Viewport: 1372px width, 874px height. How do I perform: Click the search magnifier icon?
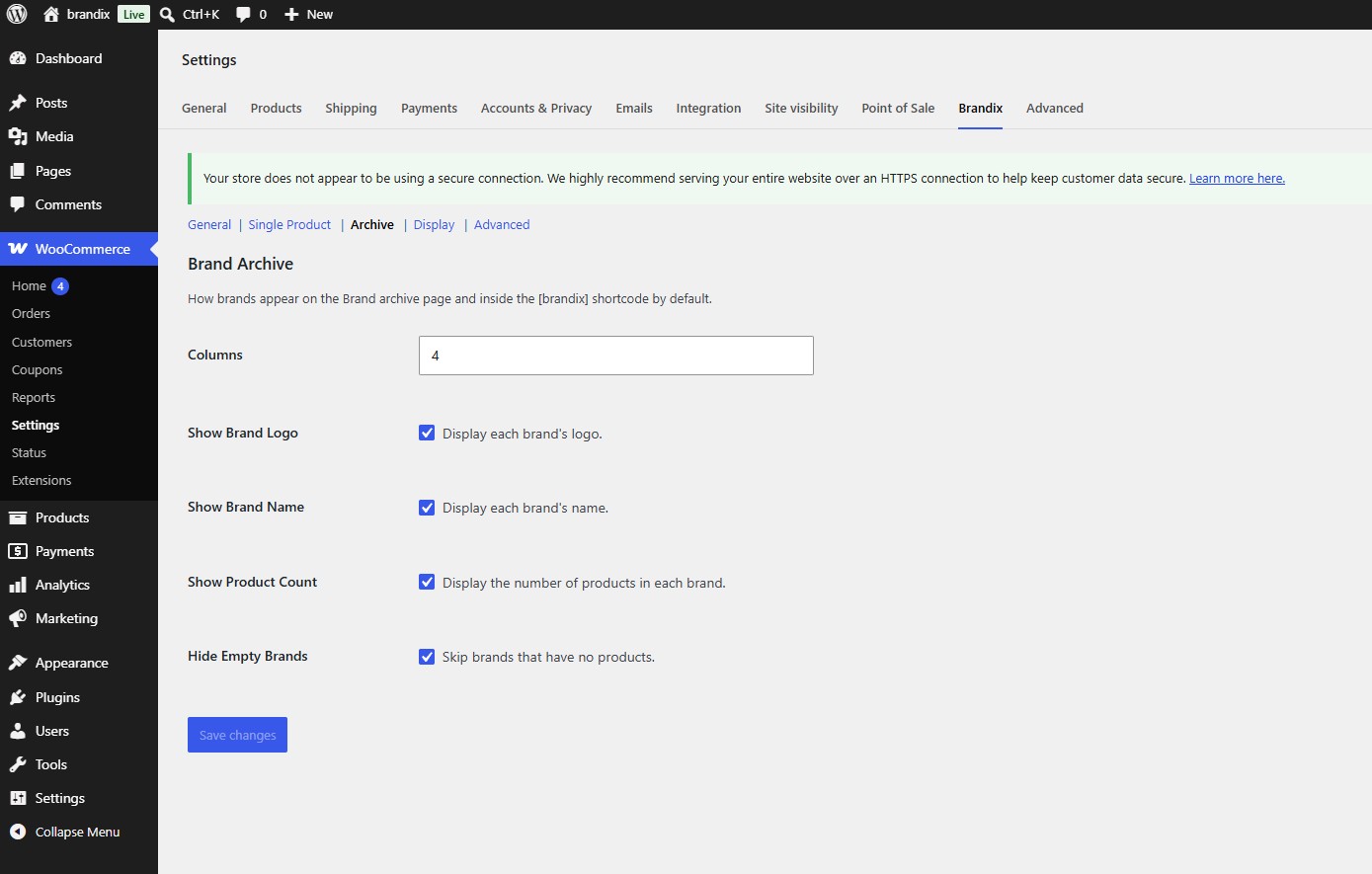pos(167,14)
